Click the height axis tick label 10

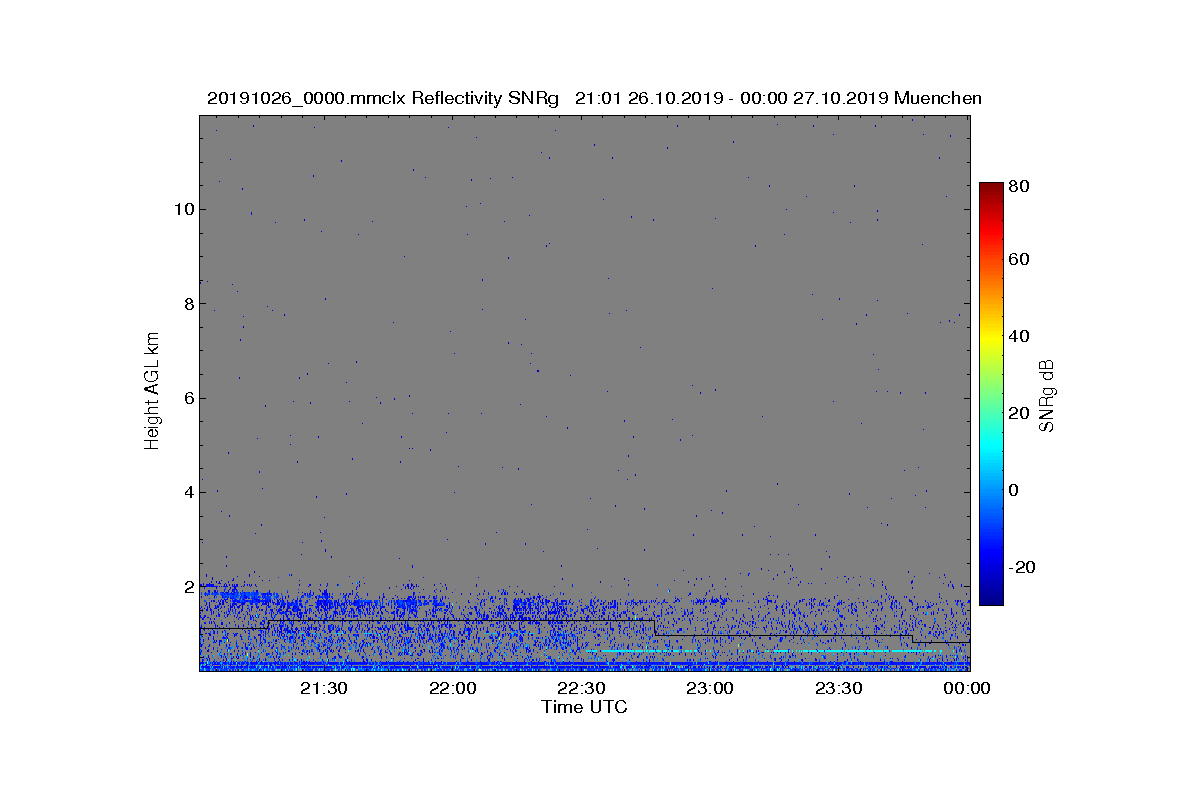pyautogui.click(x=183, y=209)
